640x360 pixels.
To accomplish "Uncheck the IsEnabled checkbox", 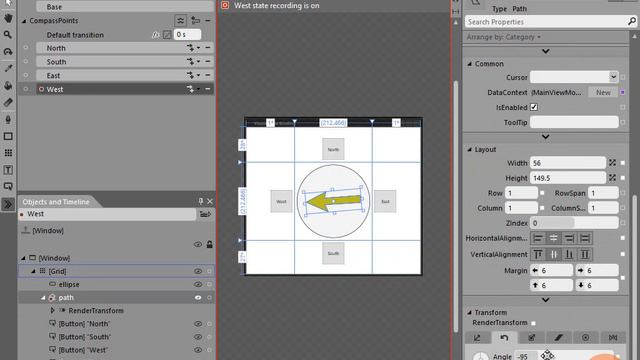I will pyautogui.click(x=534, y=107).
